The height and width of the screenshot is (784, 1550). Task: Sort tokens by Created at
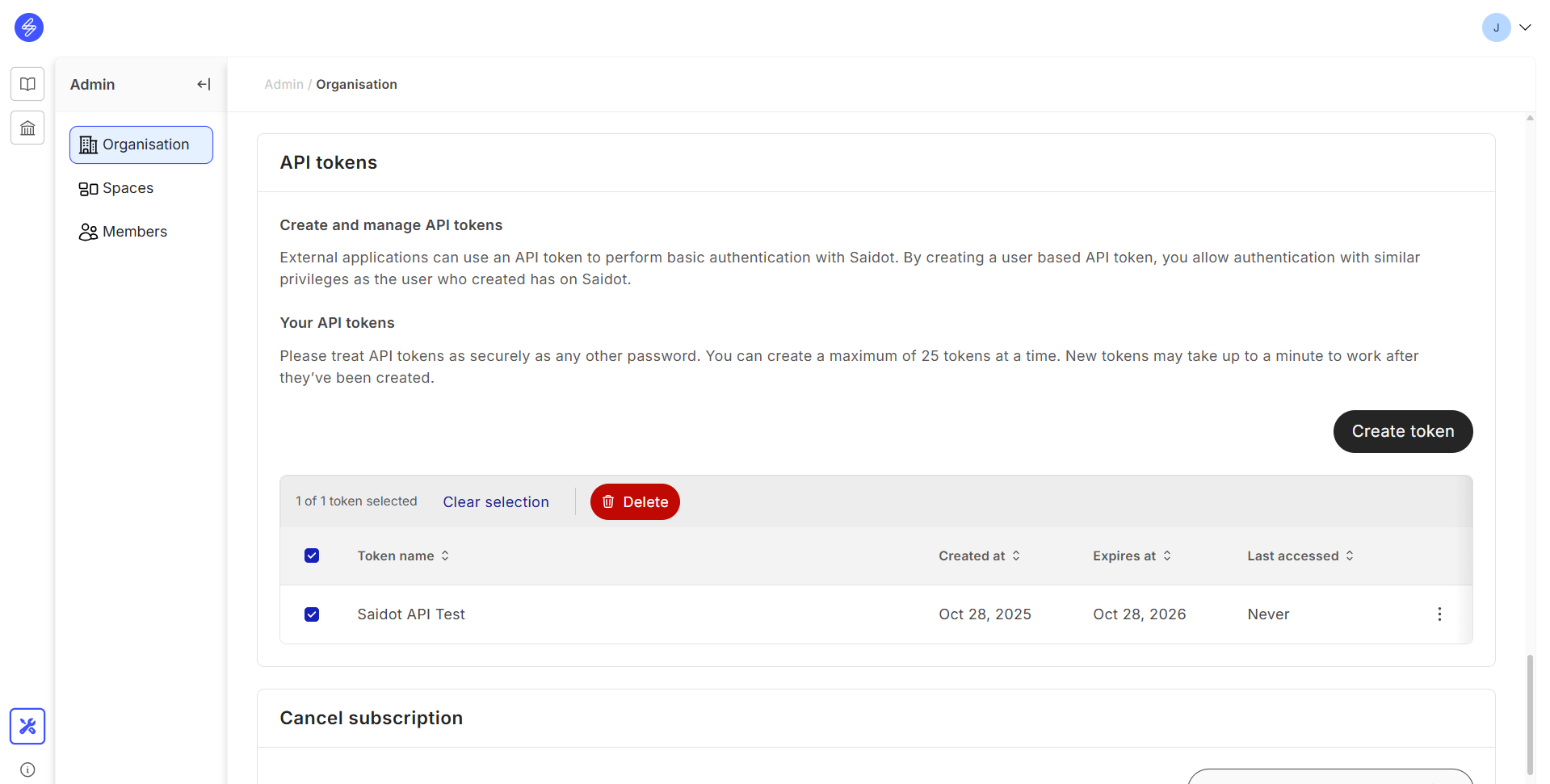(979, 556)
